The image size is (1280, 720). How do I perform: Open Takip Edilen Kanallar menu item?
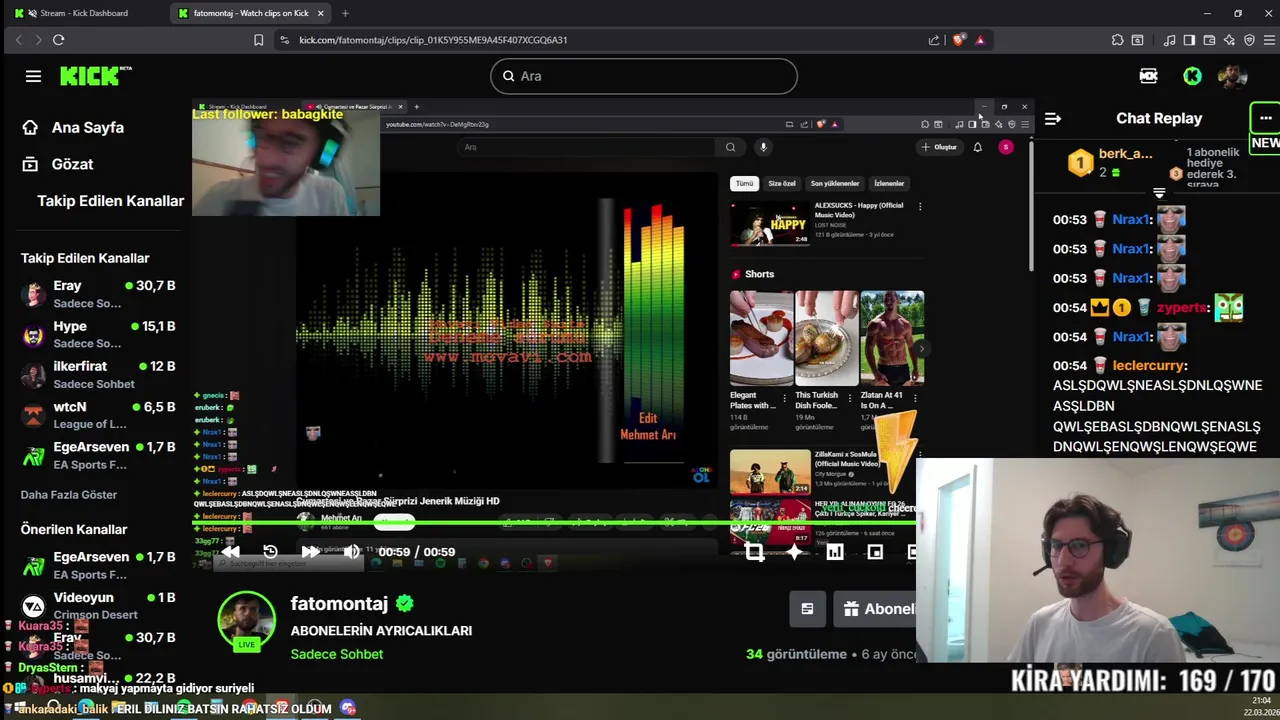coord(110,201)
